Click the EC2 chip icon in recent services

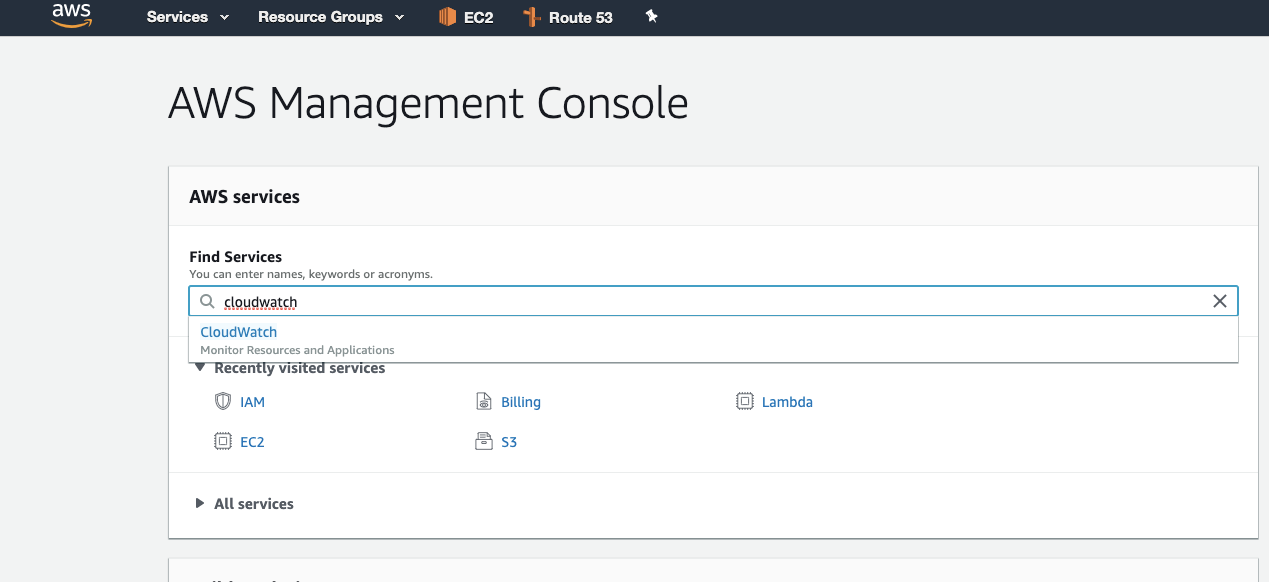tap(223, 441)
